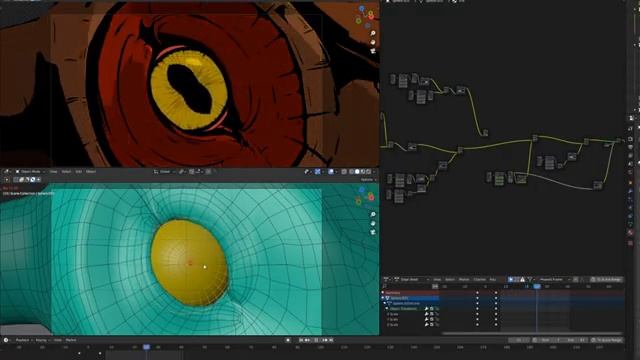Jump to the first frame in the timeline

pyautogui.click(x=301, y=340)
